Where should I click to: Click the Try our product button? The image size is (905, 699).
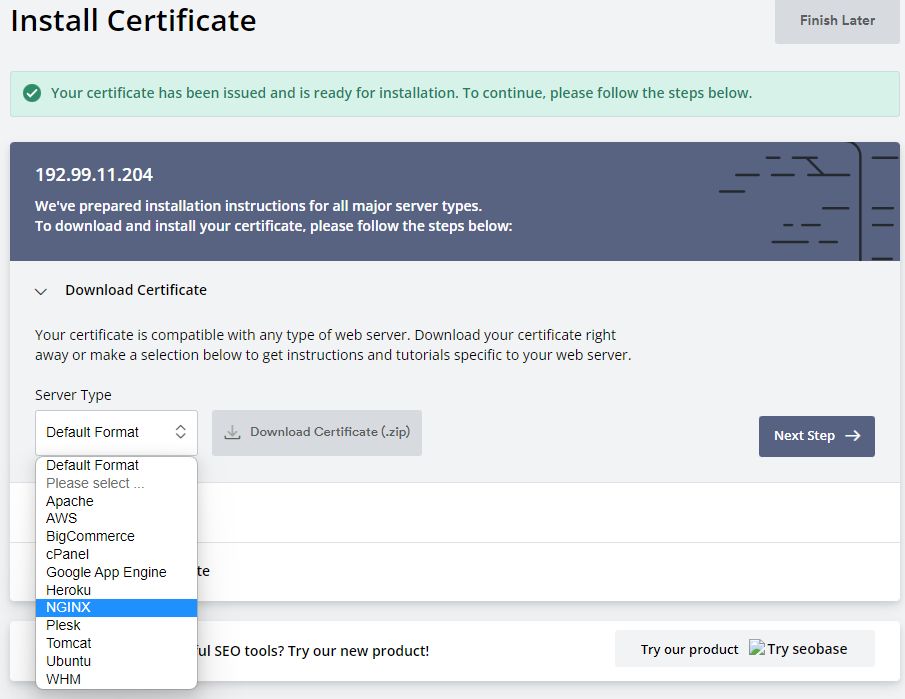(745, 649)
